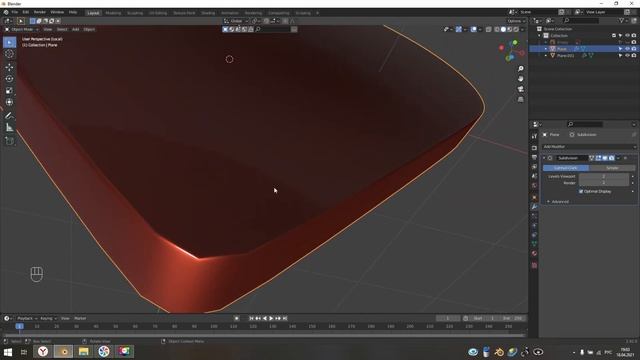
Task: Open the Scene properties tab
Action: [534, 176]
